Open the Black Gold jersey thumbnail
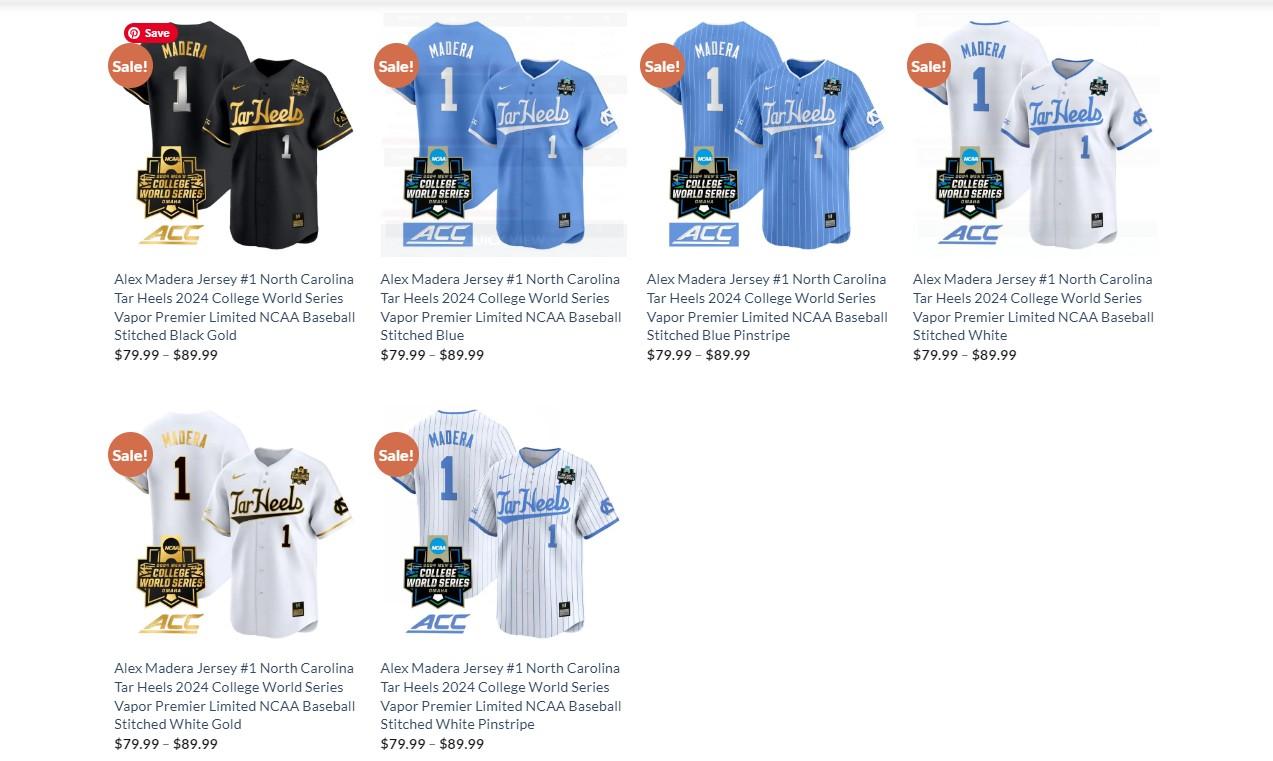Screen dimensions: 1273x761 point(237,135)
